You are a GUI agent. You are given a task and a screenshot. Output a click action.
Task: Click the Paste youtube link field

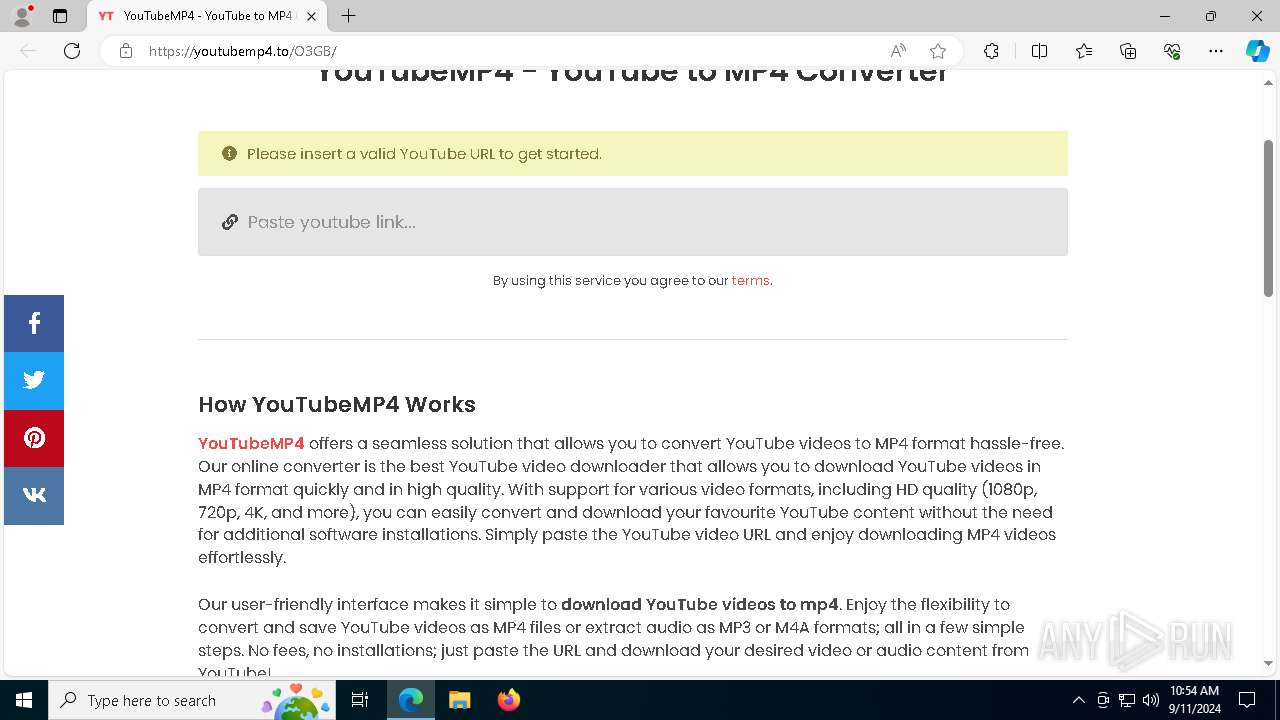[633, 222]
